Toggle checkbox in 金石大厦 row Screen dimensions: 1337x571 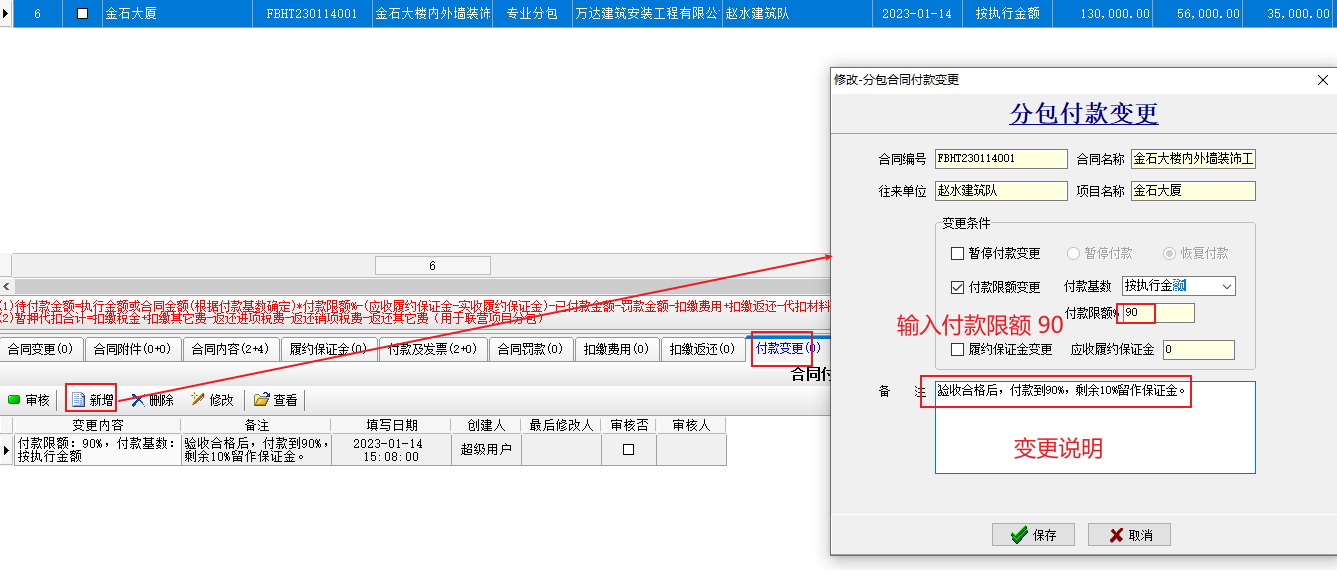click(x=83, y=14)
